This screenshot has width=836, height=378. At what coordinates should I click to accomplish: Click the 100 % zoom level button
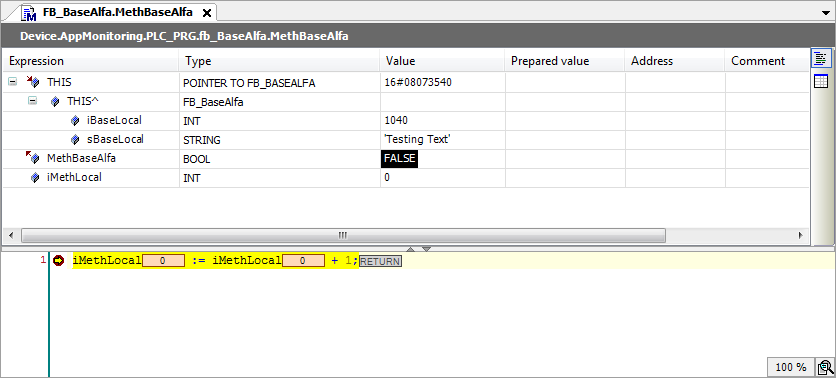tap(791, 367)
